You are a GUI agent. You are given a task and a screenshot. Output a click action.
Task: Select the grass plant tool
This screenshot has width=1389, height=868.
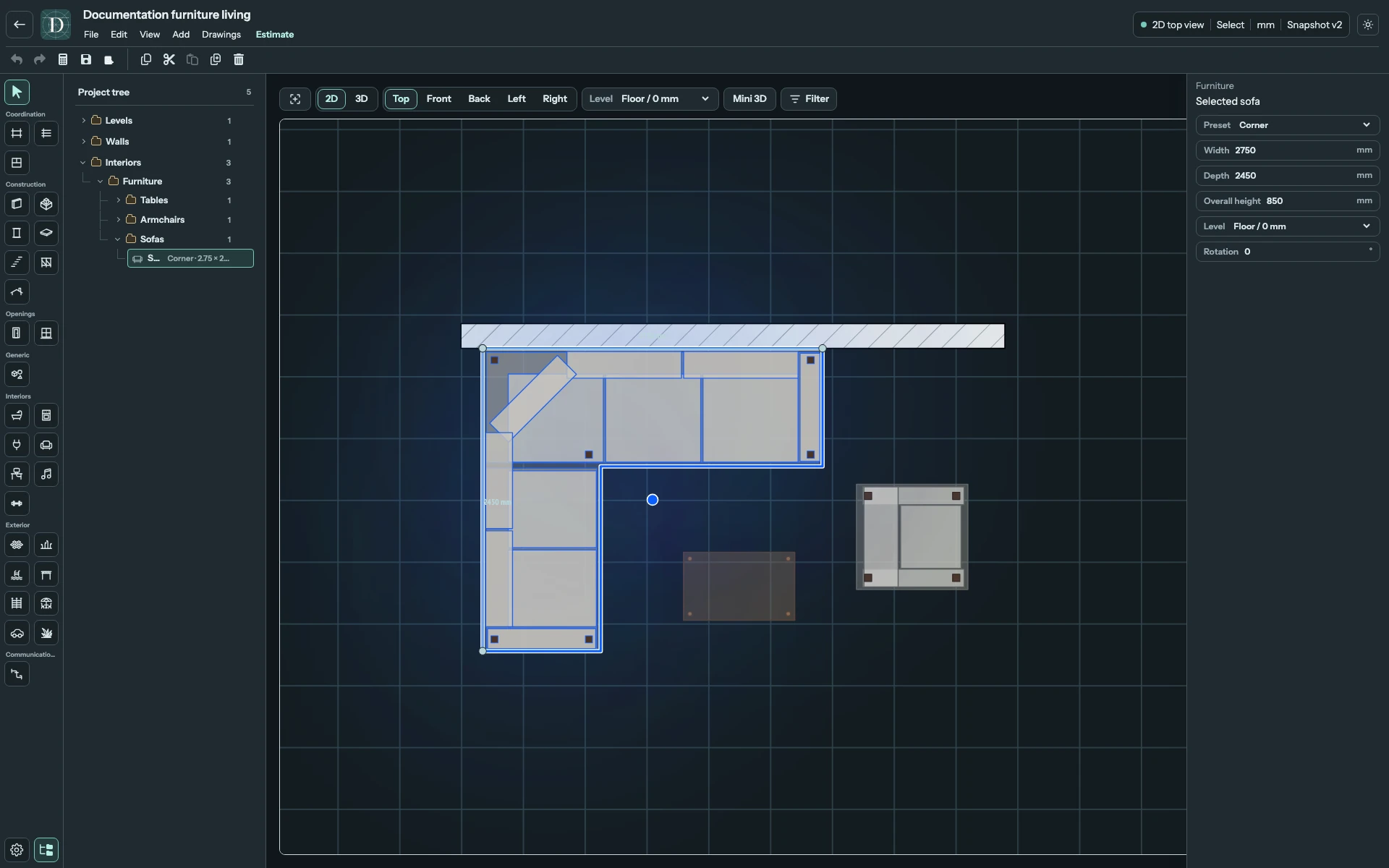[x=46, y=633]
